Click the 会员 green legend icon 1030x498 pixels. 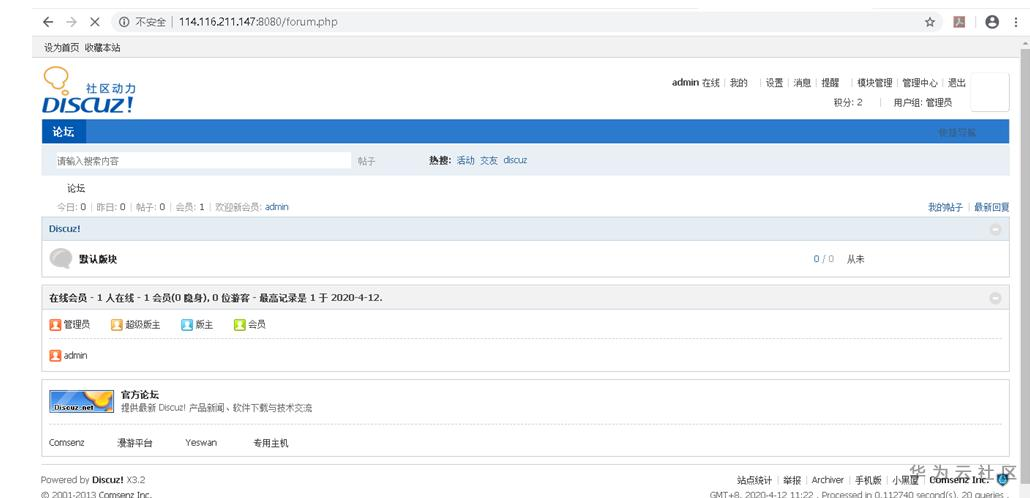coord(240,324)
